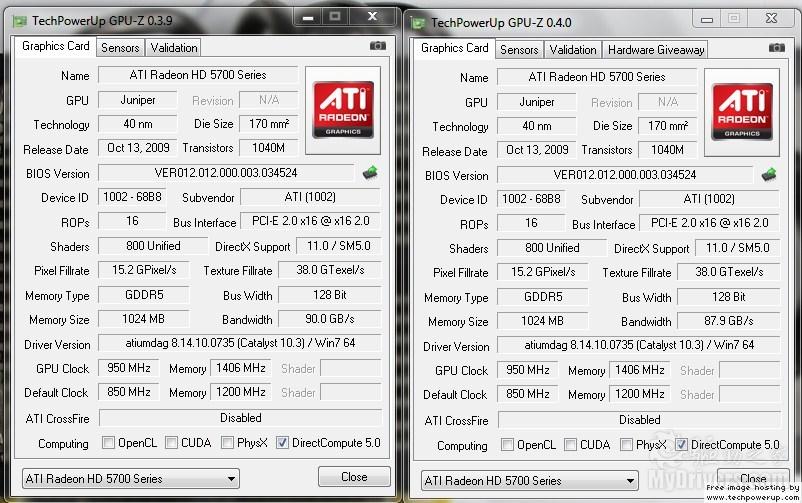Click the Driver Version field in GPU-Z 0.3.9
The width and height of the screenshot is (802, 503).
(240, 343)
